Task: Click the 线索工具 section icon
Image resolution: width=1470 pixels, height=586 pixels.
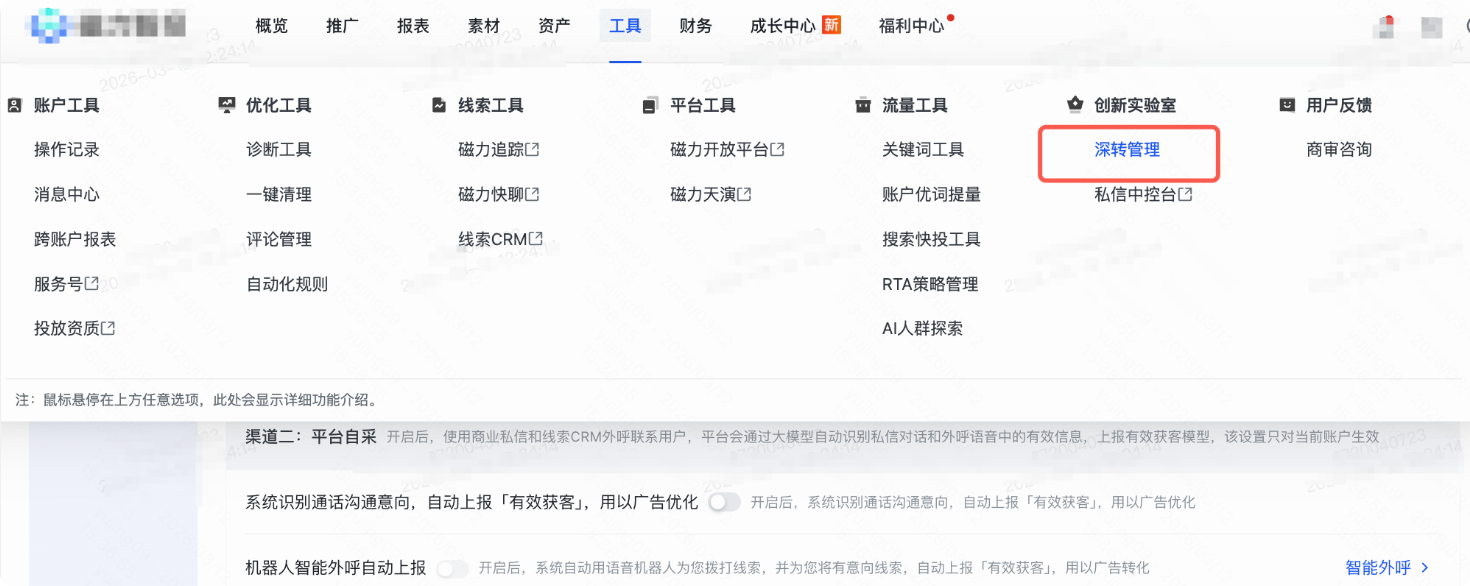Action: click(x=439, y=105)
